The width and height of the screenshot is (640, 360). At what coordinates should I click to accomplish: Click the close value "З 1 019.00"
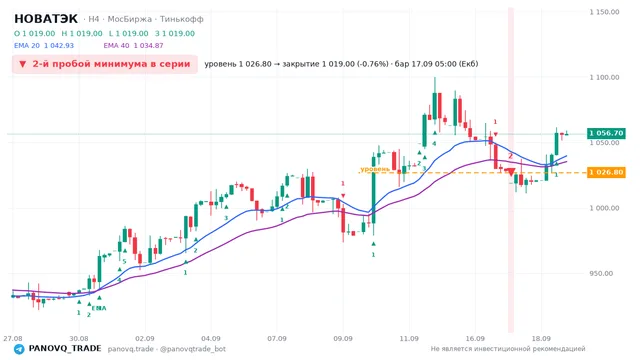pos(175,33)
